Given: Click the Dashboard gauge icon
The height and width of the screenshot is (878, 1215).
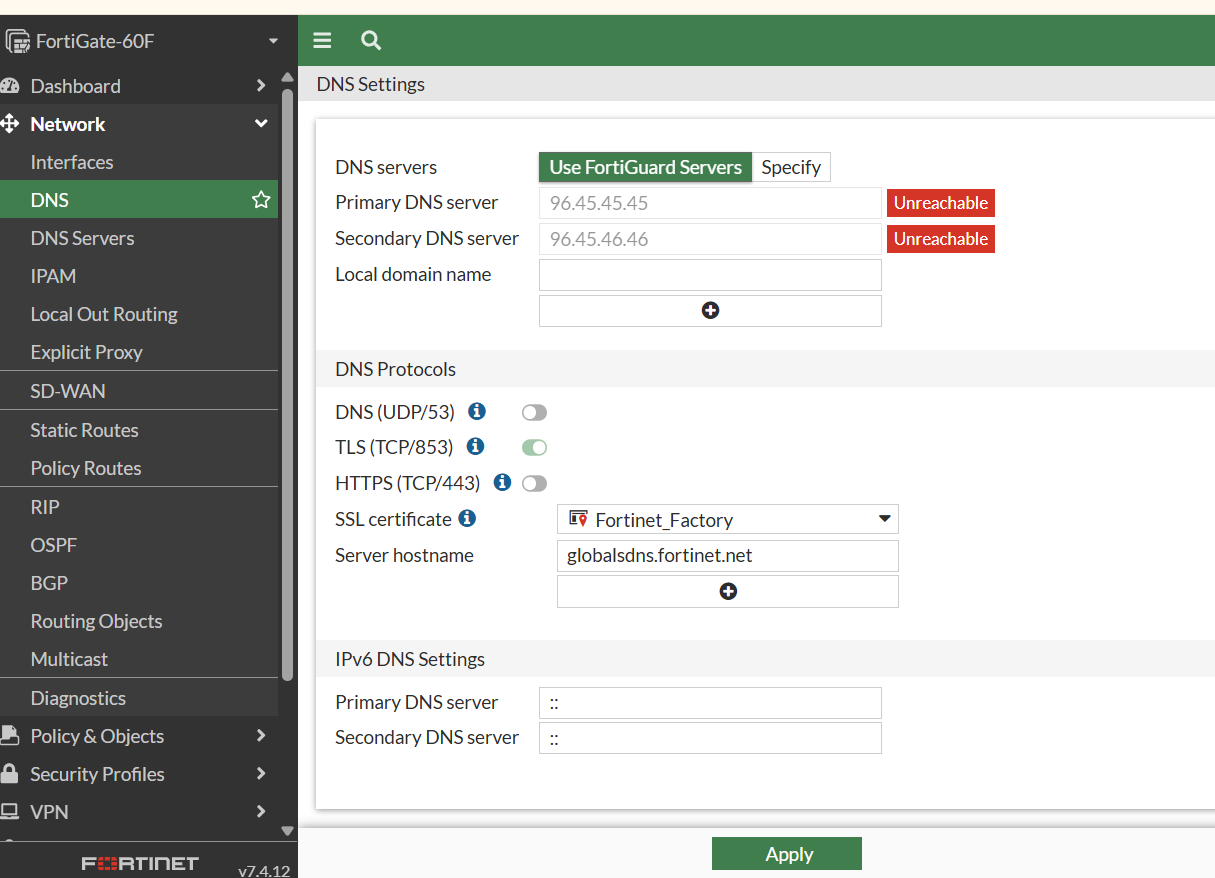Looking at the screenshot, I should (x=10, y=86).
